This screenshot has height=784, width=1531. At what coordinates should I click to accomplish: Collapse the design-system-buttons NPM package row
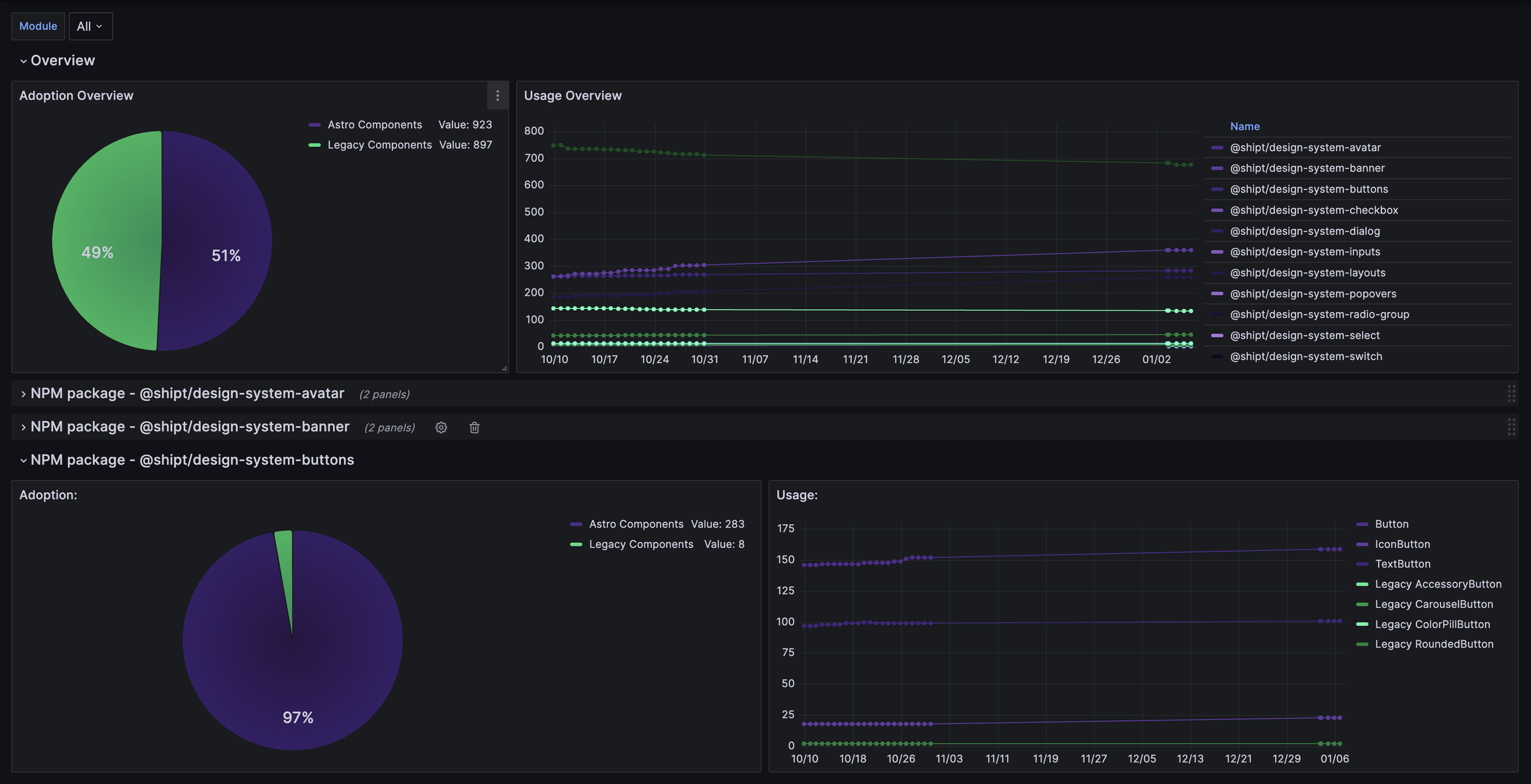tap(23, 460)
